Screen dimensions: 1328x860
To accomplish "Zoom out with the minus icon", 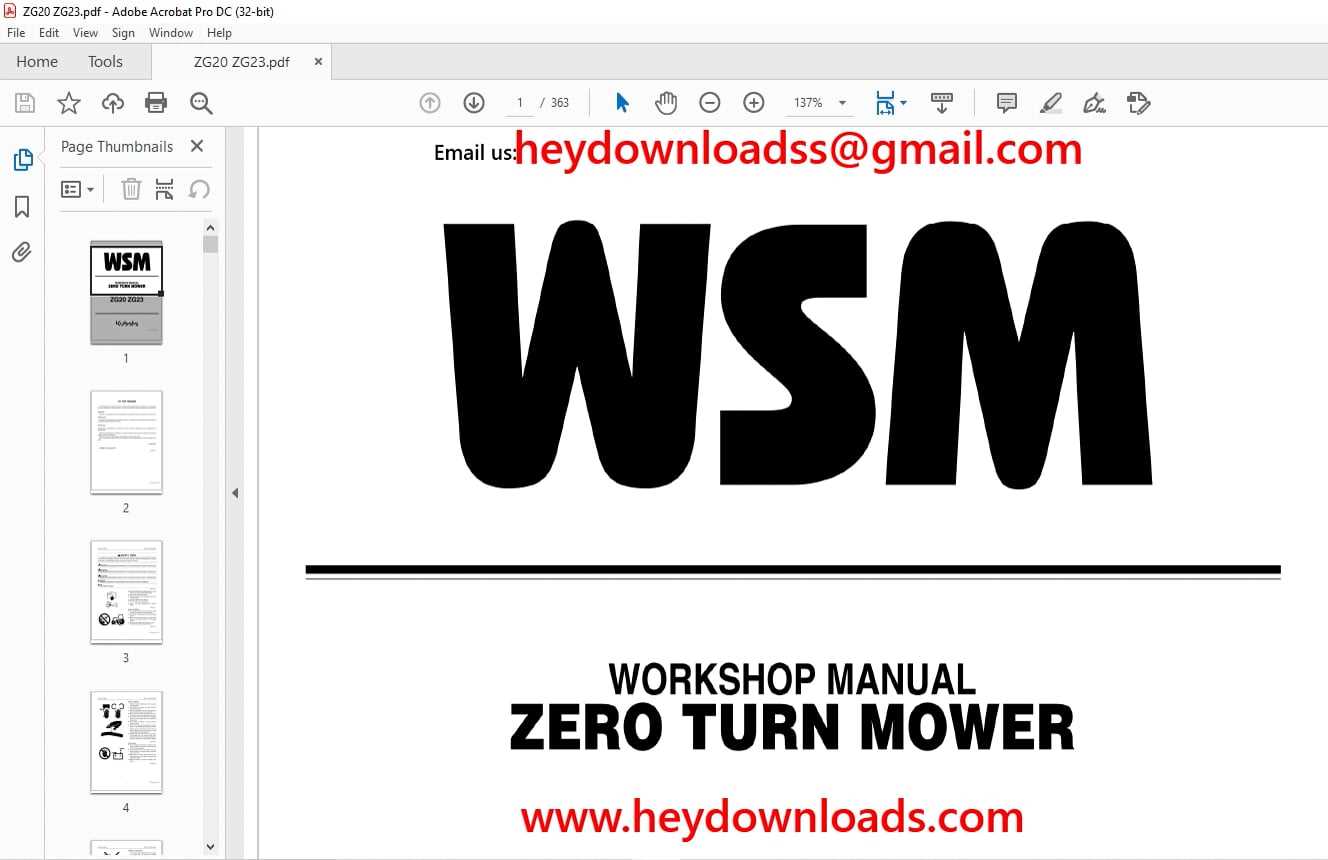I will [710, 103].
